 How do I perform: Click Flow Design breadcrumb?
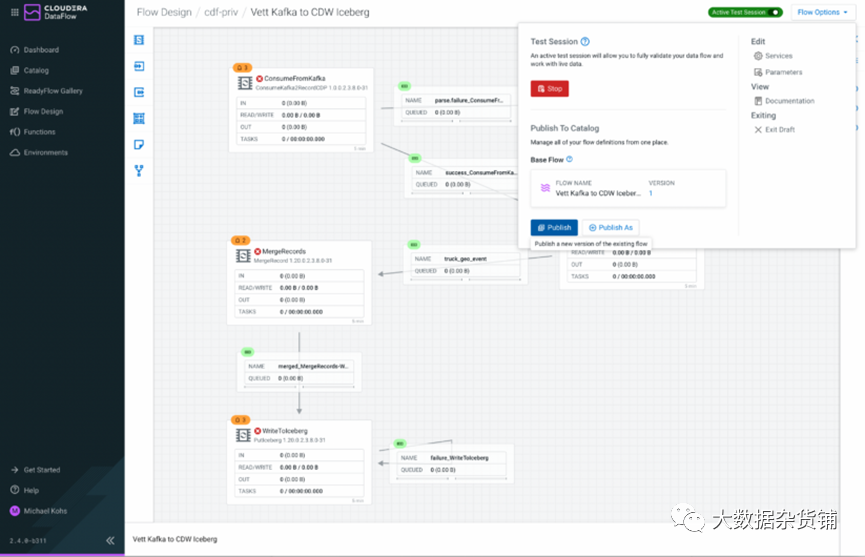pos(164,12)
